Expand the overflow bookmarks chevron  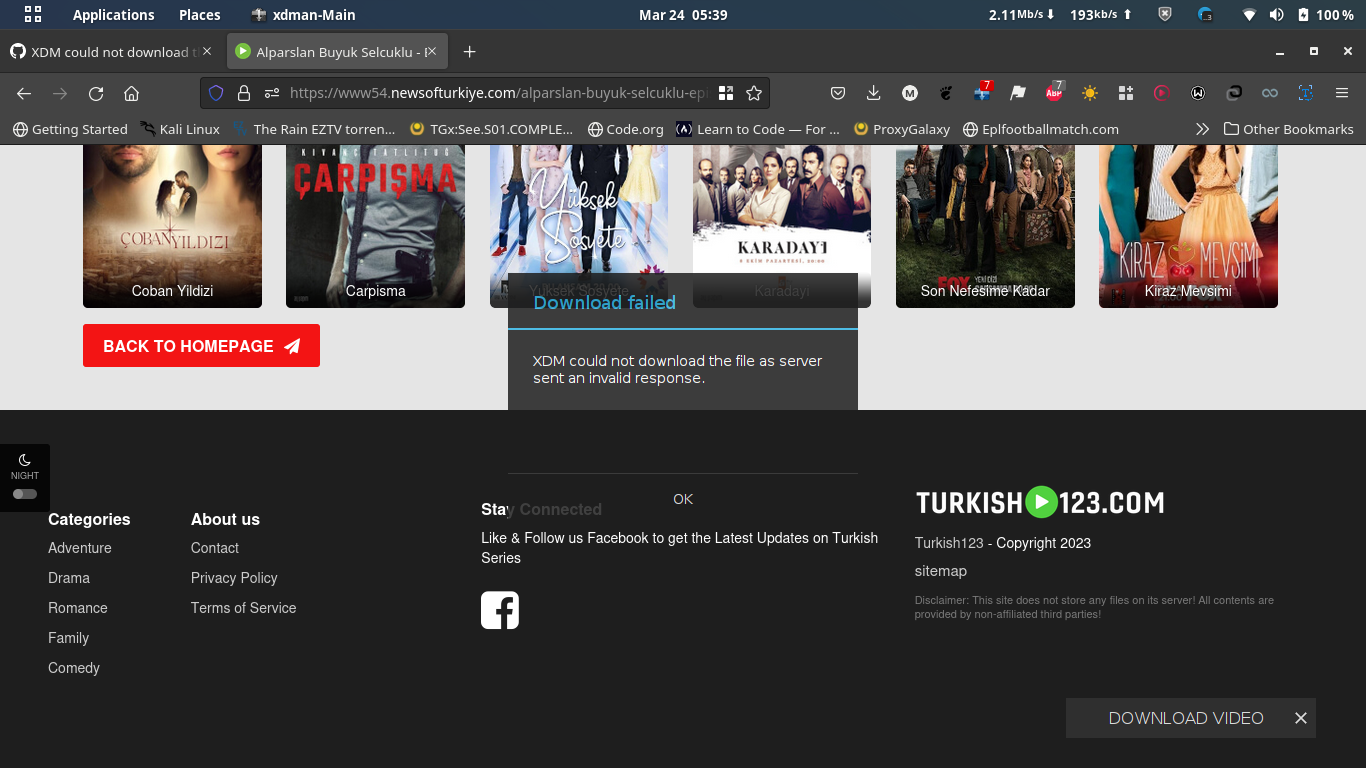pyautogui.click(x=1202, y=129)
